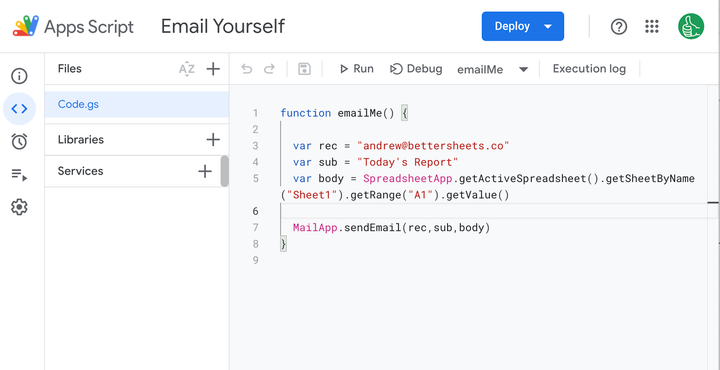Click the sidebar vertical scrollbar handle
The image size is (720, 370).
(225, 171)
